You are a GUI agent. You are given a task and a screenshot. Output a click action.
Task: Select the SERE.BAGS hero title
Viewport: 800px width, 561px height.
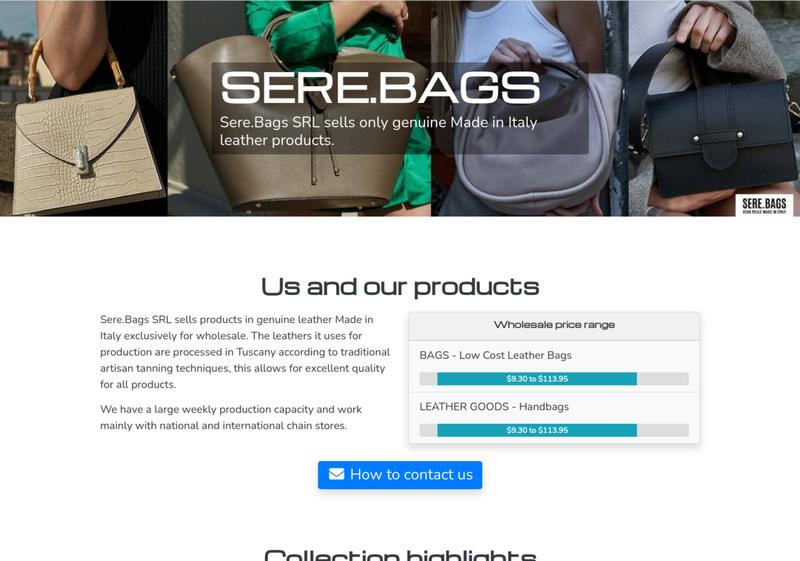380,88
